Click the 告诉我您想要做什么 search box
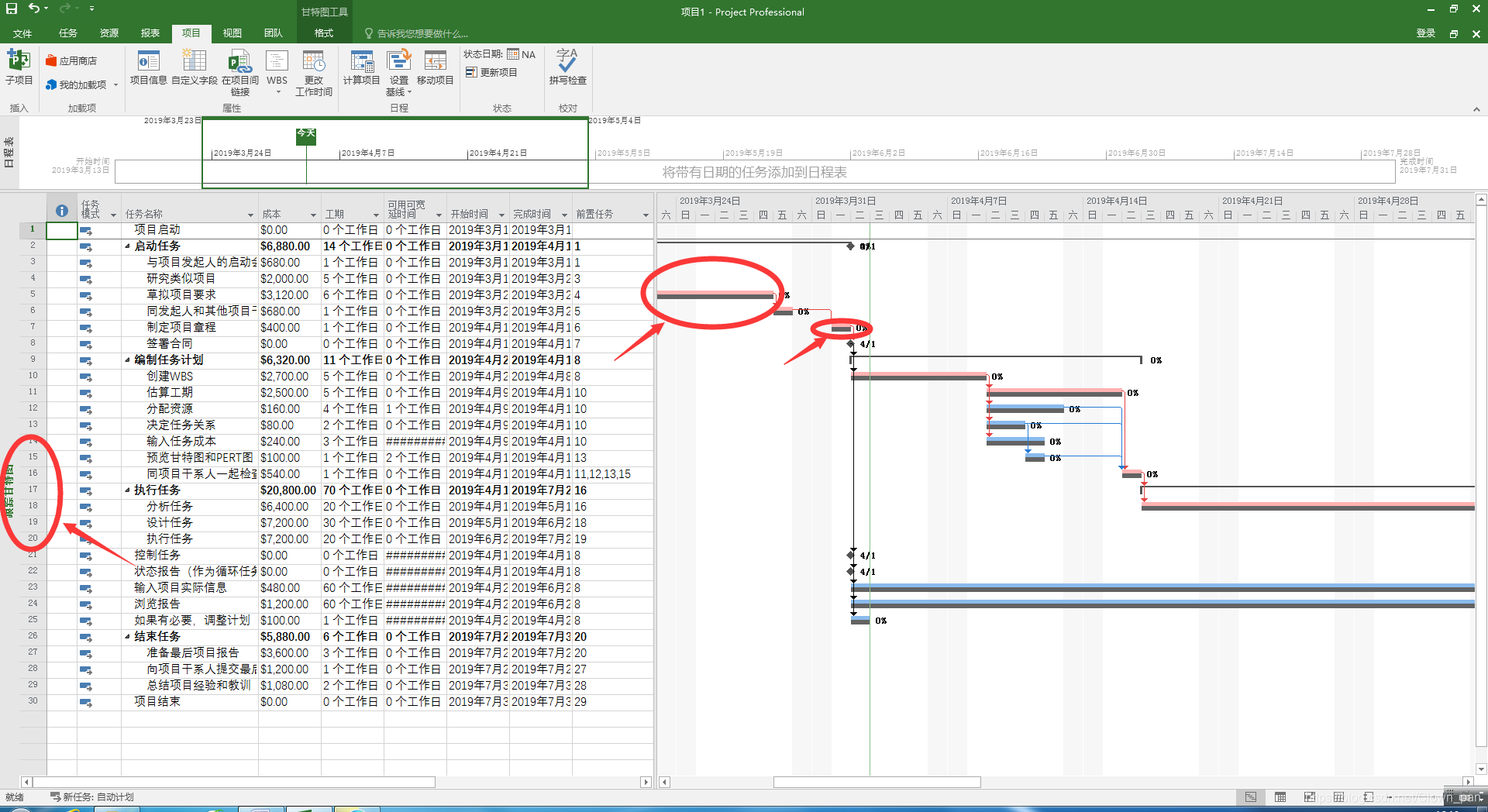Viewport: 1488px width, 812px height. tap(422, 33)
